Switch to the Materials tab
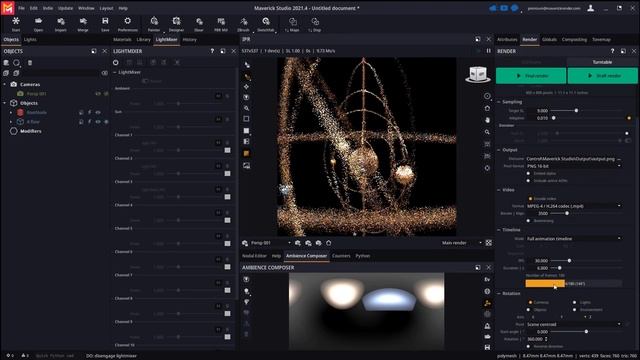The height and width of the screenshot is (360, 640). click(122, 40)
